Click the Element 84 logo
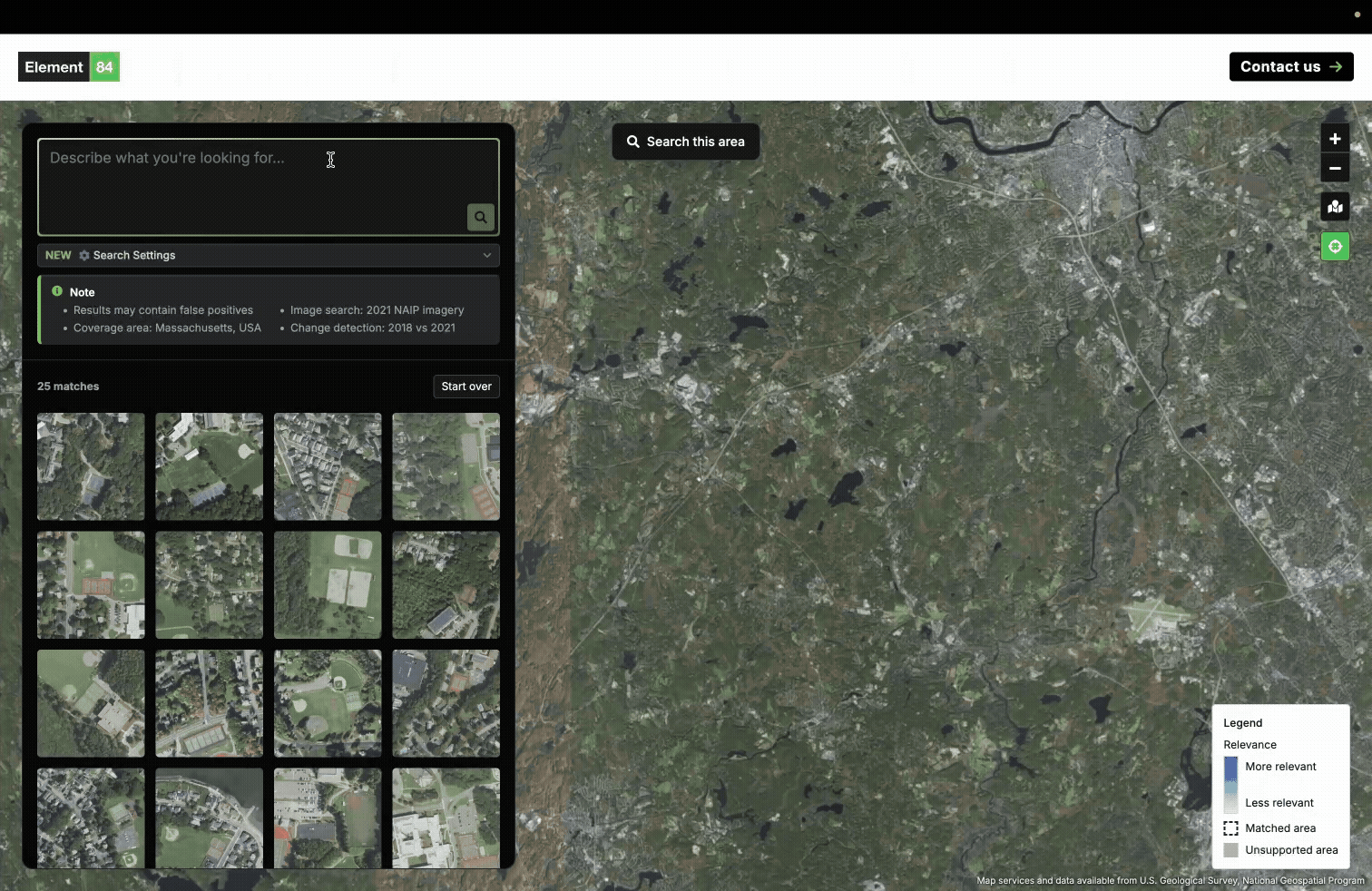 coord(68,66)
